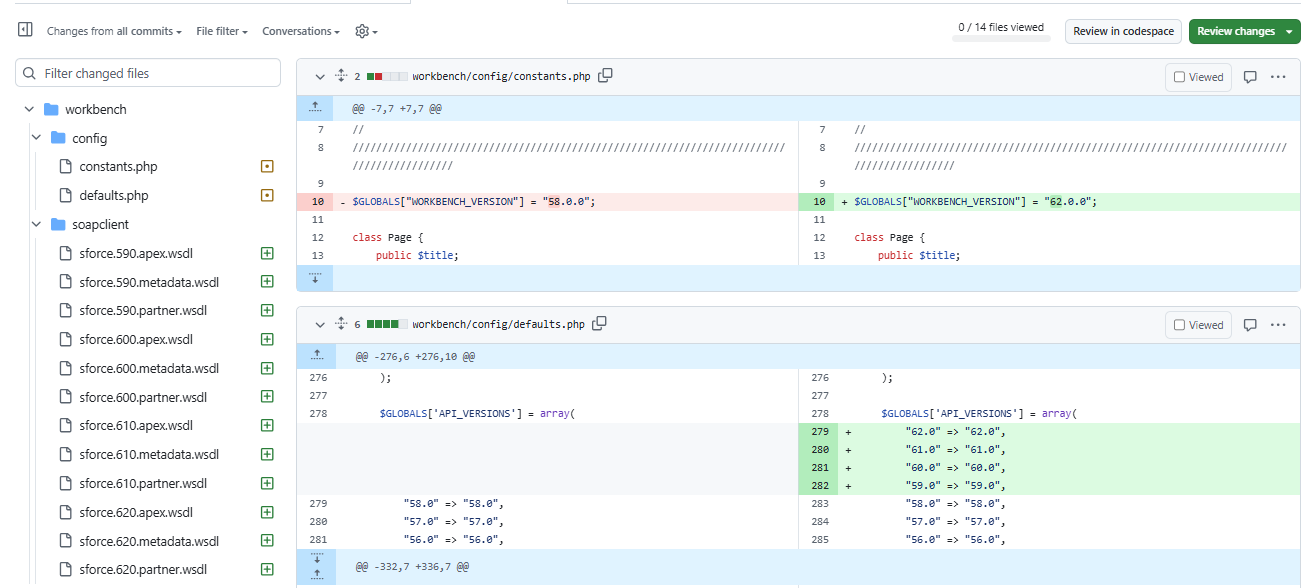Click Review in codespace button
Image resolution: width=1304 pixels, height=588 pixels.
[x=1123, y=31]
